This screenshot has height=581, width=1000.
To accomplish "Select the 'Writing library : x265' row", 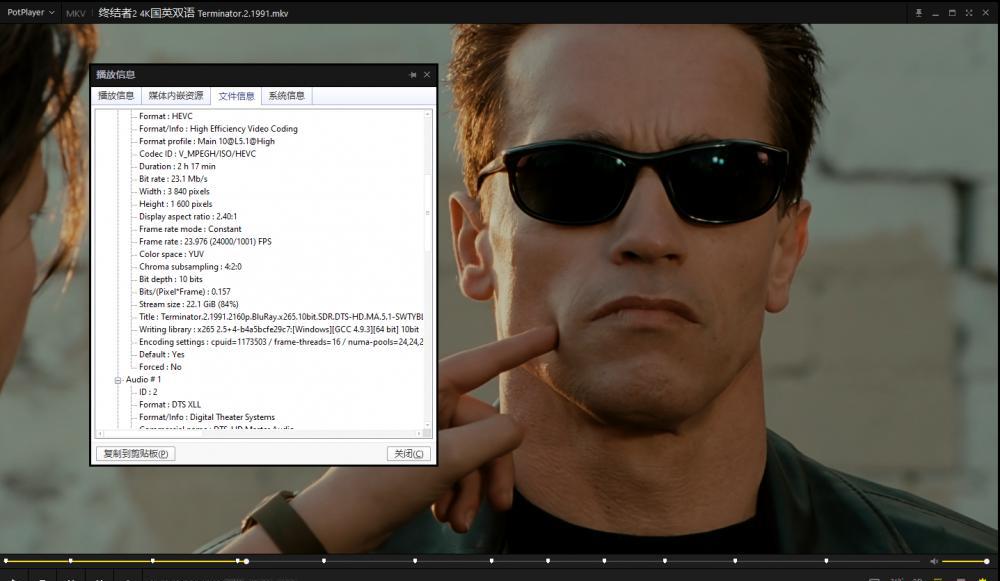I will tap(279, 330).
